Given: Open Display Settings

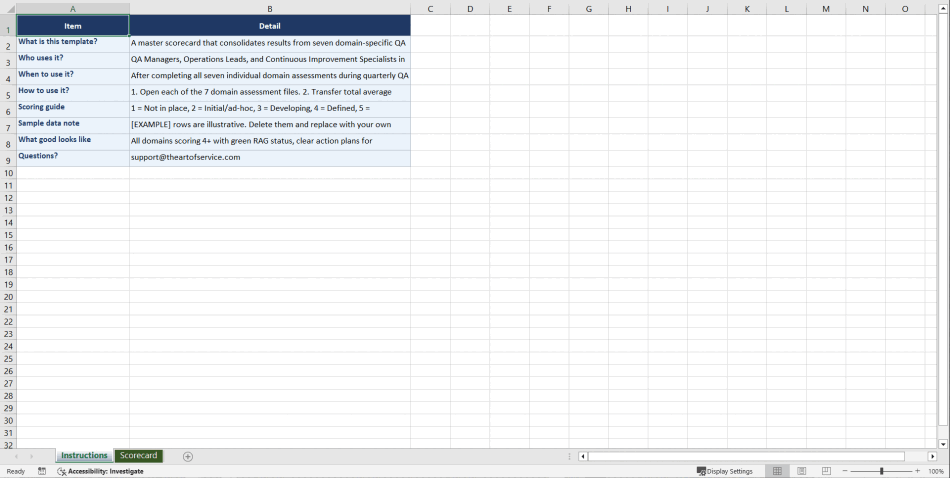Looking at the screenshot, I should coord(725,471).
